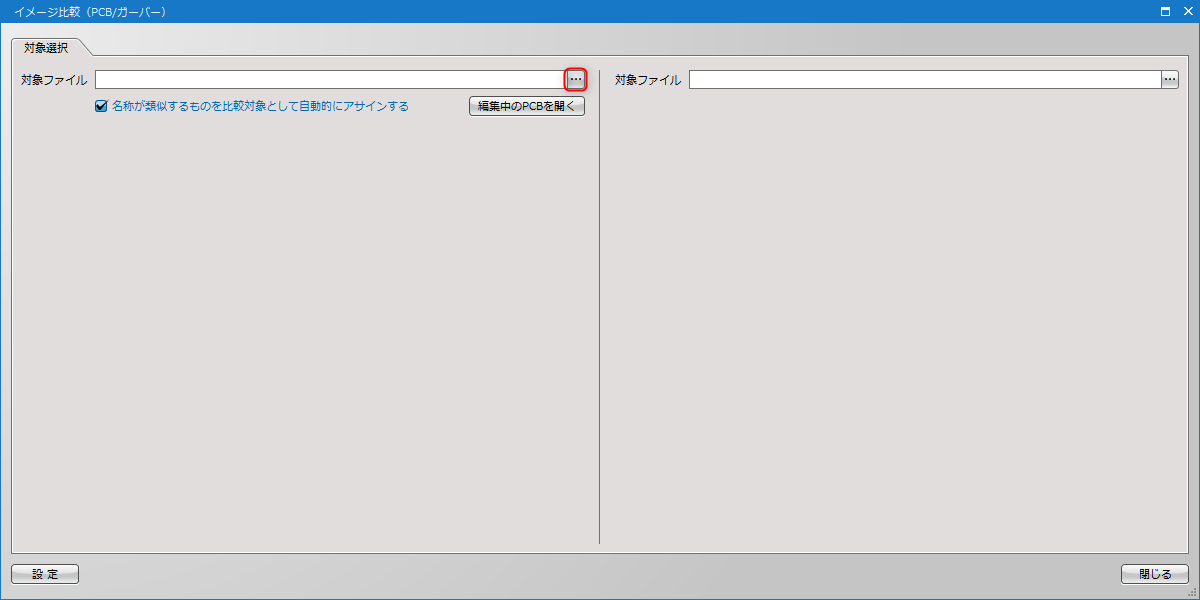Toggle the 名称が類似するもの auto-assign checkbox

coord(101,106)
